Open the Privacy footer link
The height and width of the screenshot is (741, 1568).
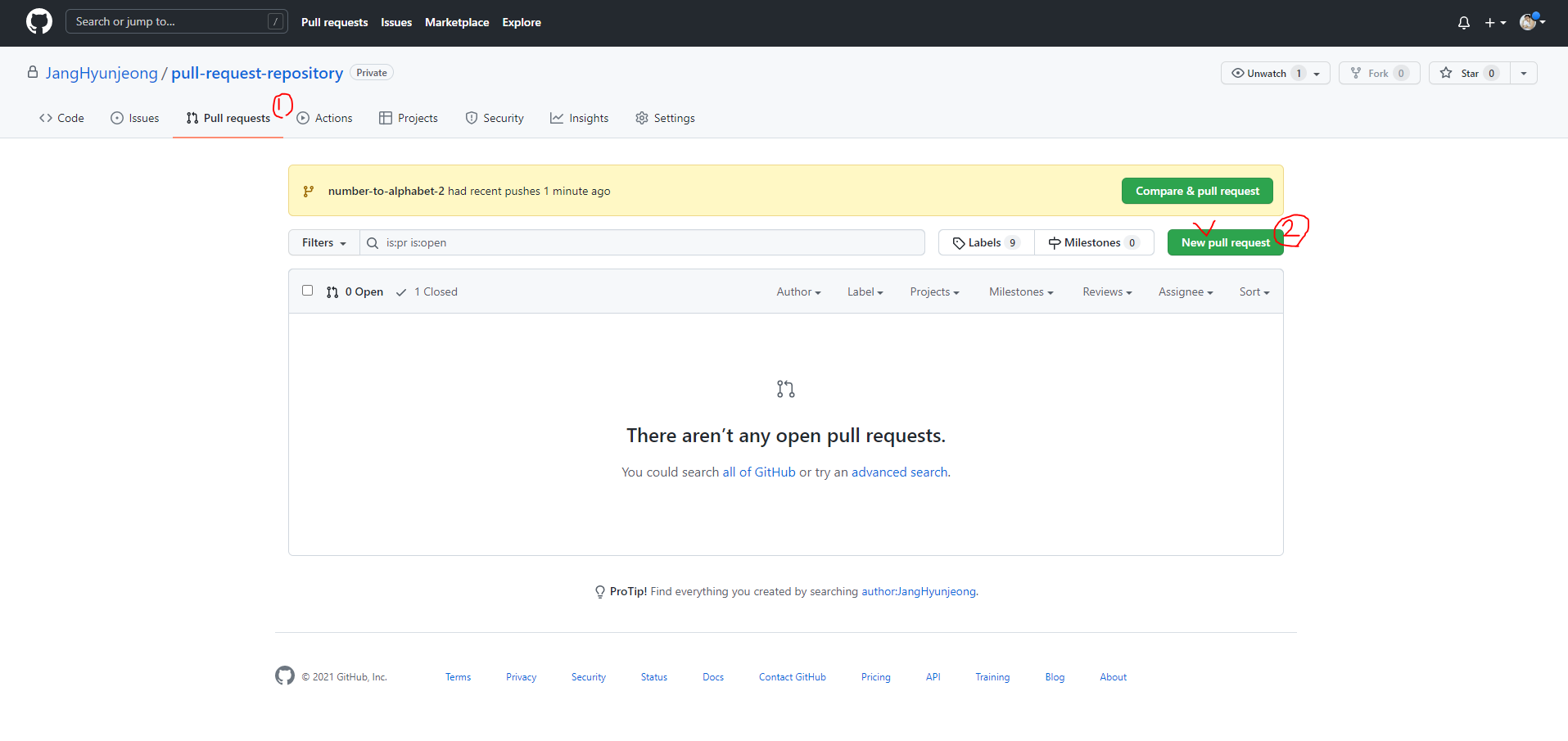point(521,677)
